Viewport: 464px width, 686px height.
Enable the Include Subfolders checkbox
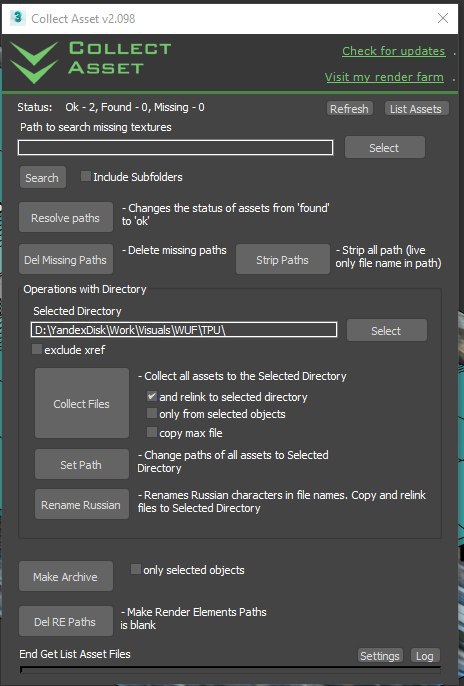pos(86,176)
